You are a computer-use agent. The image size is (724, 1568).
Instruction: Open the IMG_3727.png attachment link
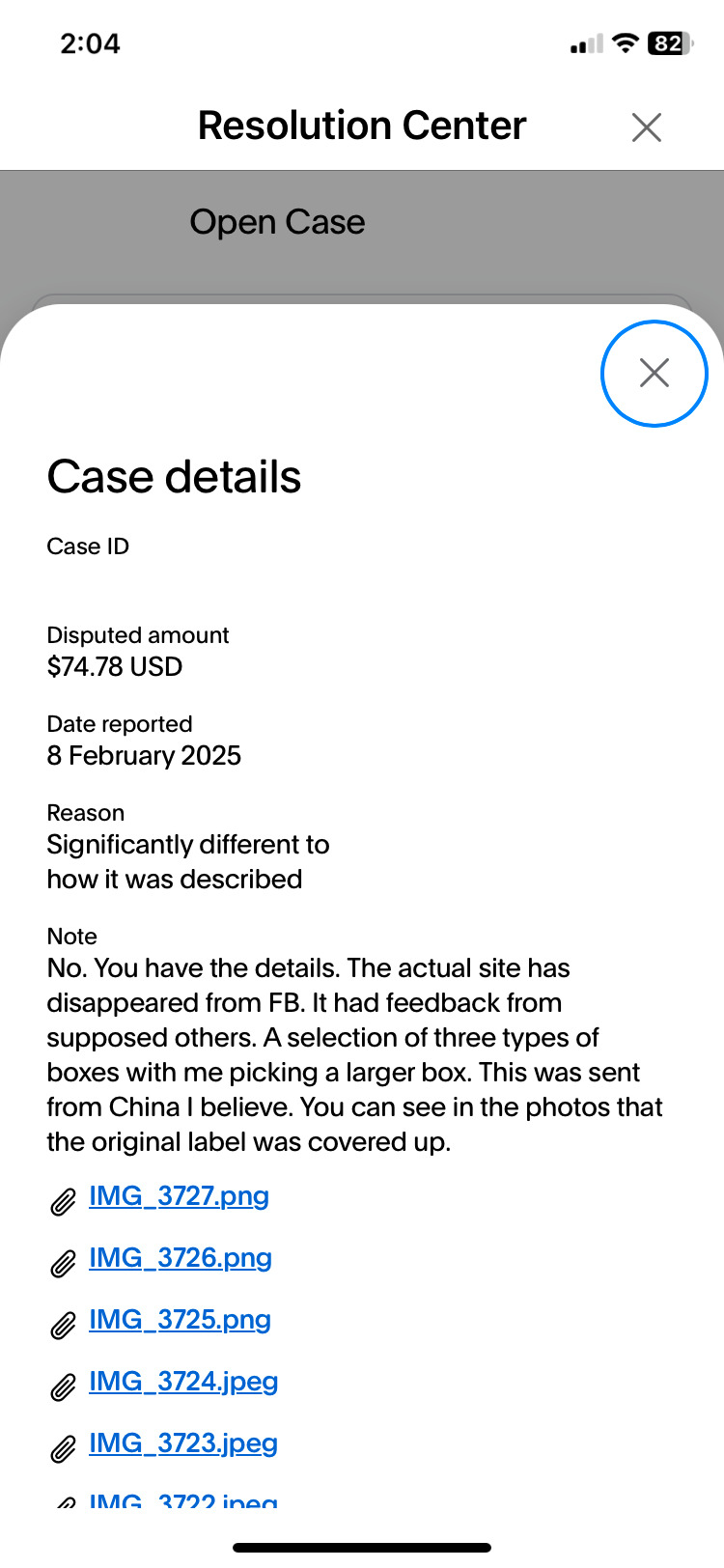tap(179, 1196)
